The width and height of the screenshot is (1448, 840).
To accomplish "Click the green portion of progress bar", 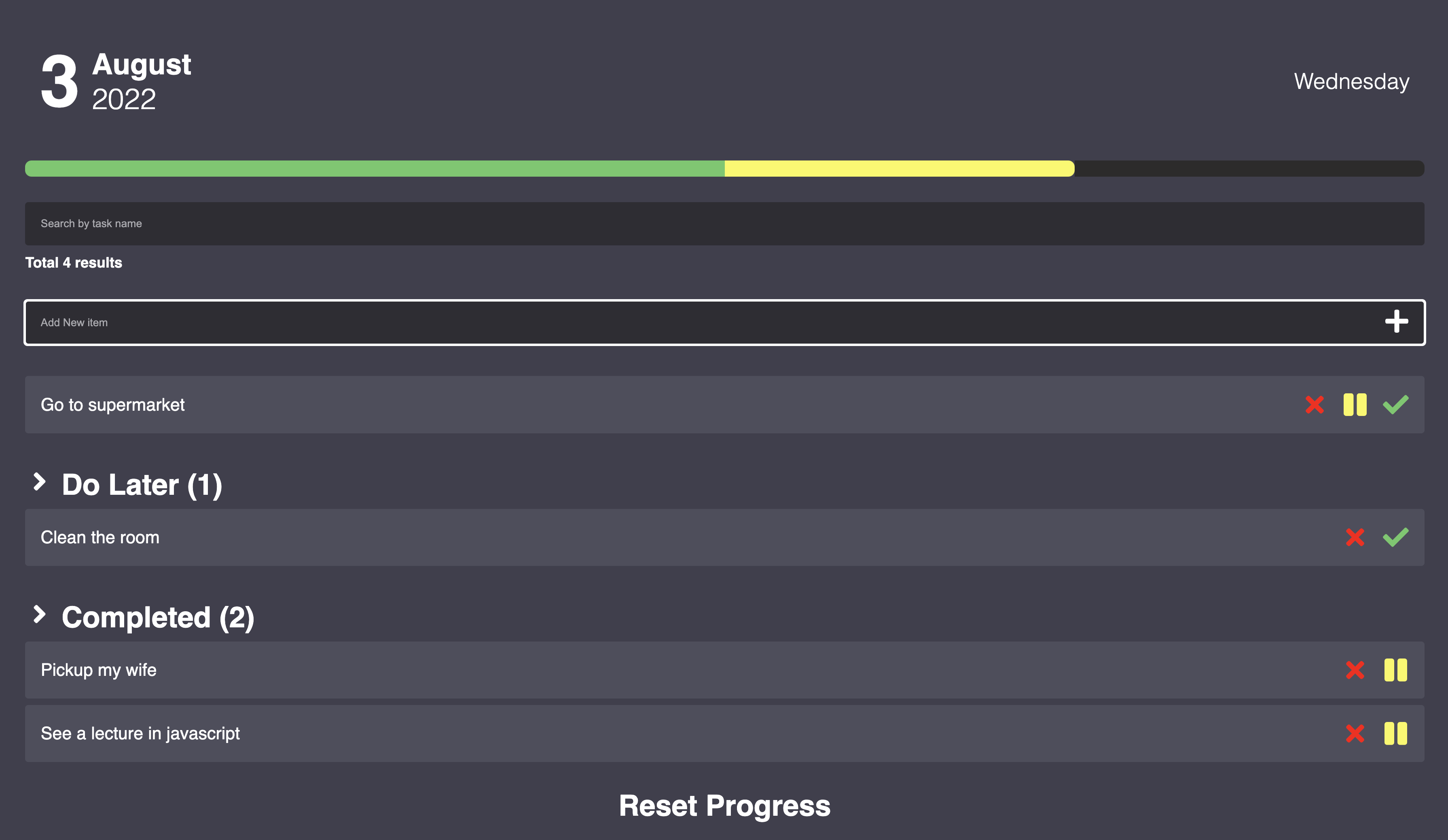I will [x=375, y=168].
